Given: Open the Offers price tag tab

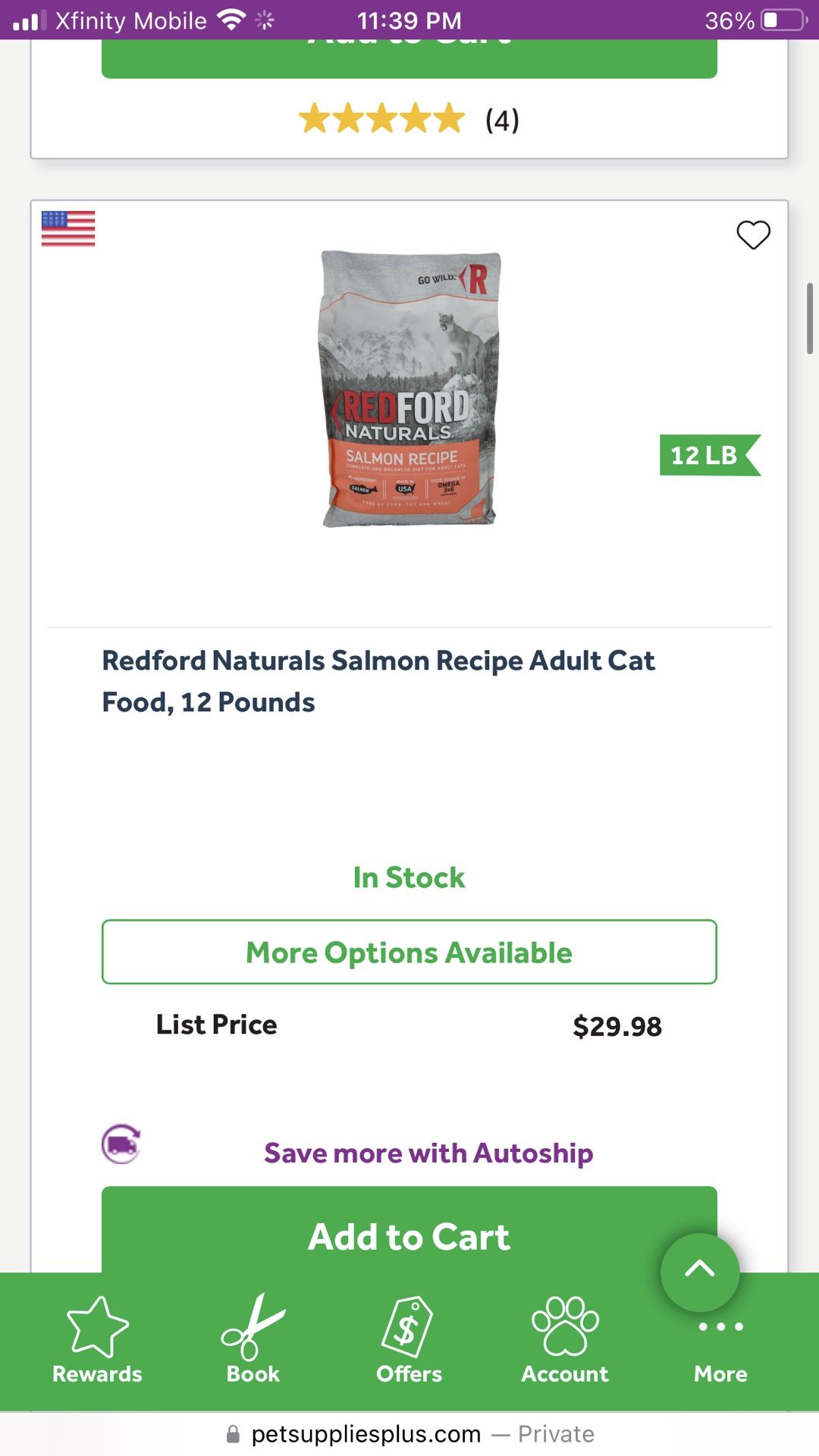Looking at the screenshot, I should [409, 1340].
